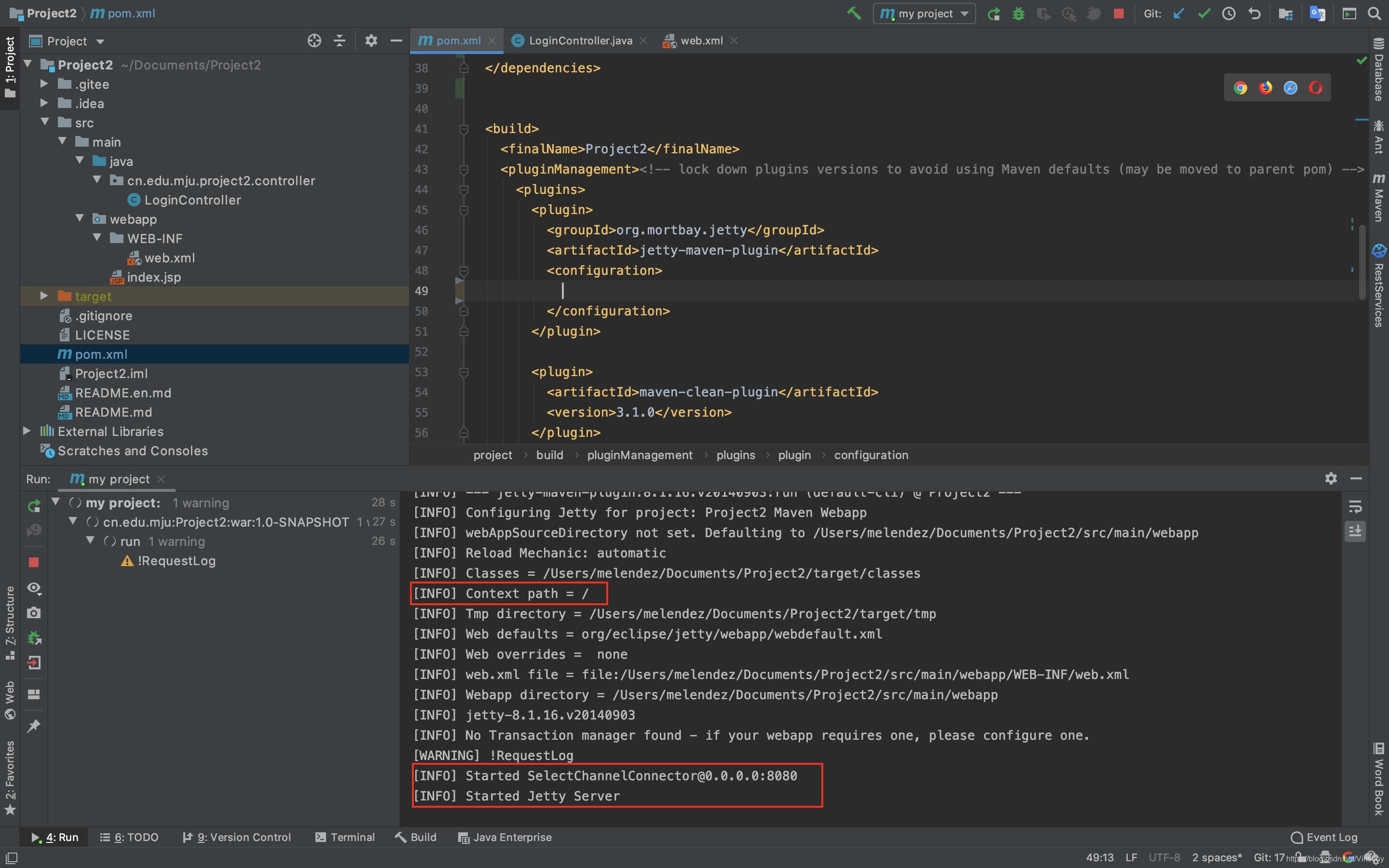Collapse all nodes in the Project panel

tap(340, 41)
